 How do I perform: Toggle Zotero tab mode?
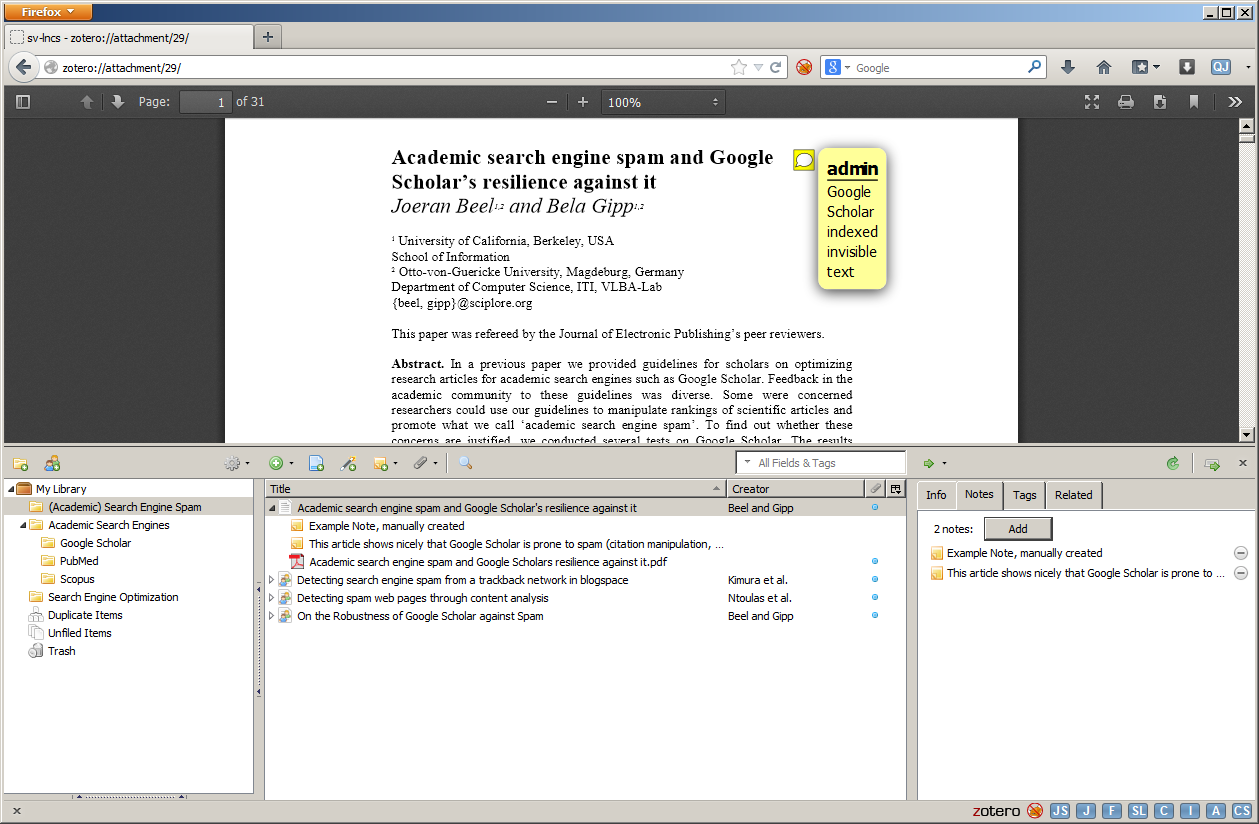1212,463
